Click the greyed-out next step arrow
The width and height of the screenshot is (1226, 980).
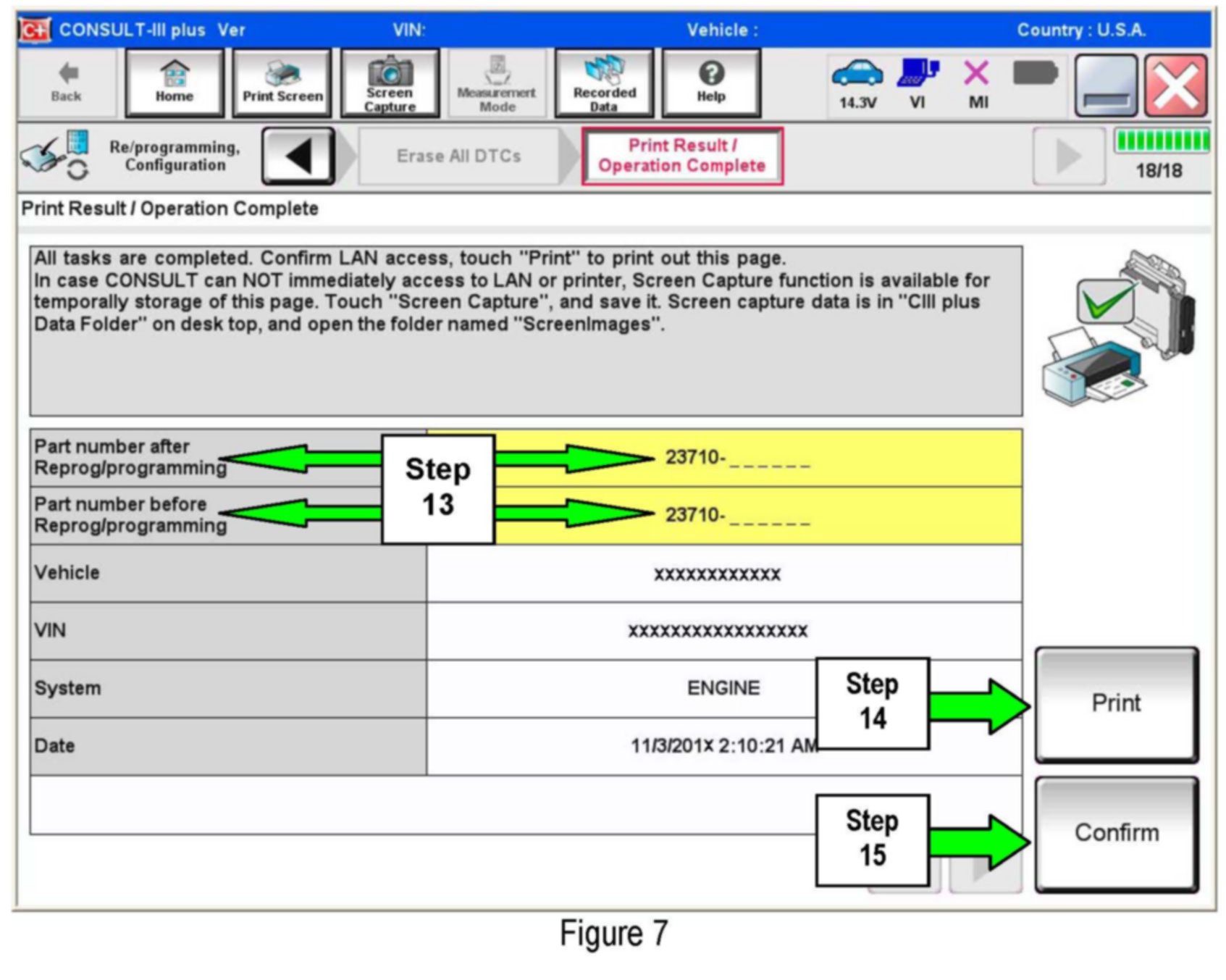pyautogui.click(x=1068, y=156)
